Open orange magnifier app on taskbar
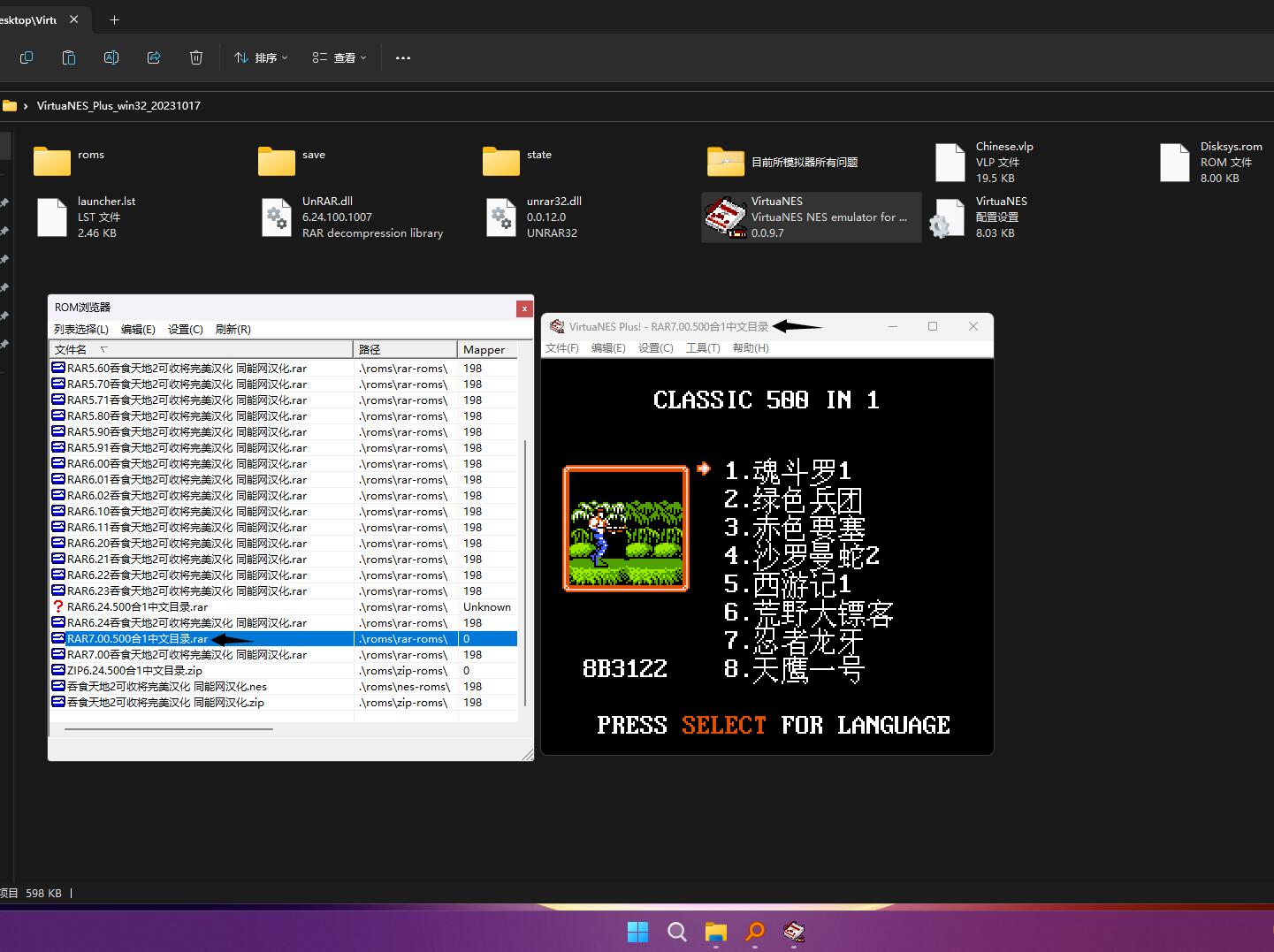Screen dimensions: 1274x952 (755, 932)
